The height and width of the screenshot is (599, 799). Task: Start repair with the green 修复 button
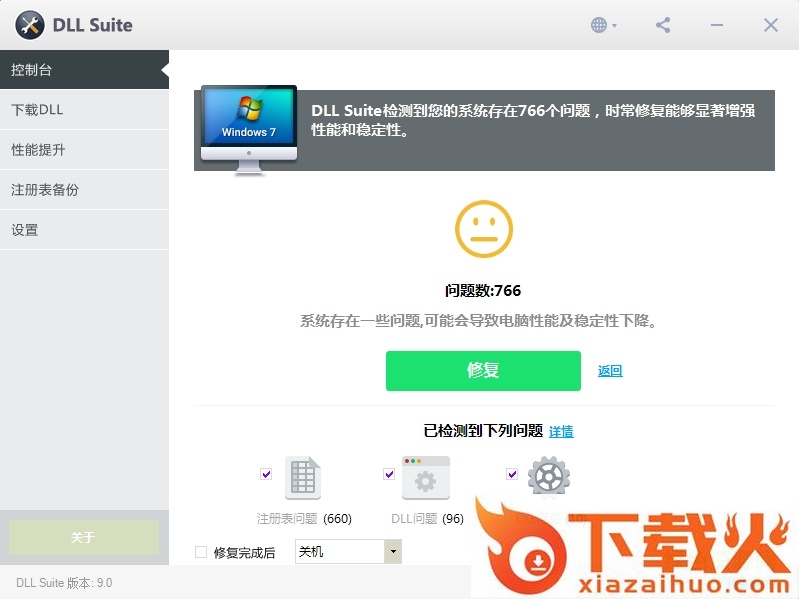pyautogui.click(x=483, y=371)
